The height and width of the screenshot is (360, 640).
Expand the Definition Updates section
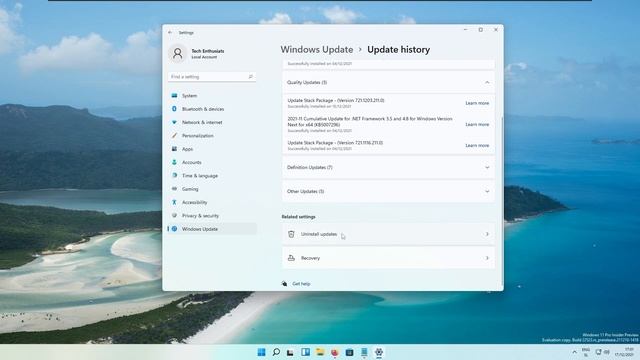coord(487,167)
